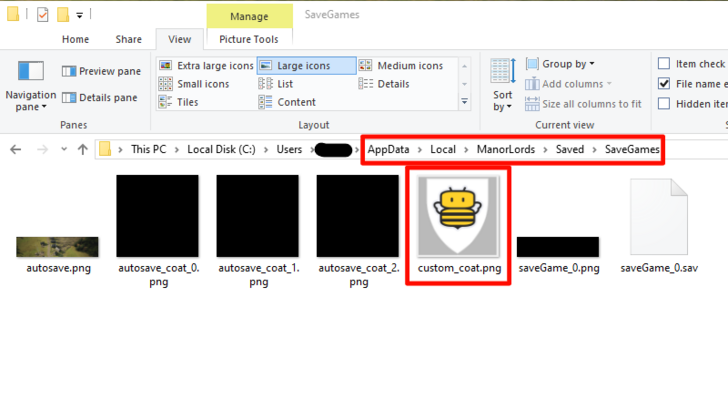Click Local breadcrumb in path

pos(443,150)
